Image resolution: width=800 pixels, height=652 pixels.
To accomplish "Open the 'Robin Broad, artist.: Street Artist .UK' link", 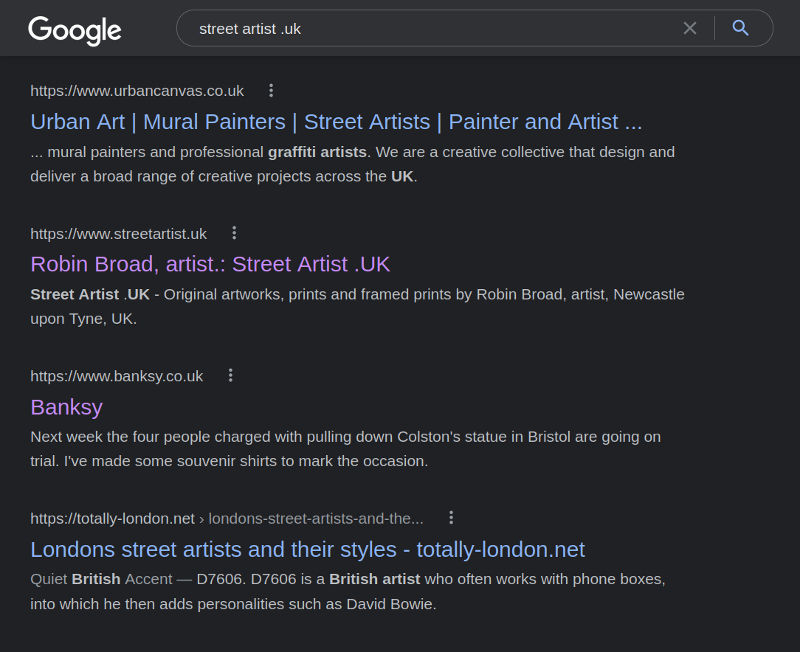I will [x=210, y=264].
